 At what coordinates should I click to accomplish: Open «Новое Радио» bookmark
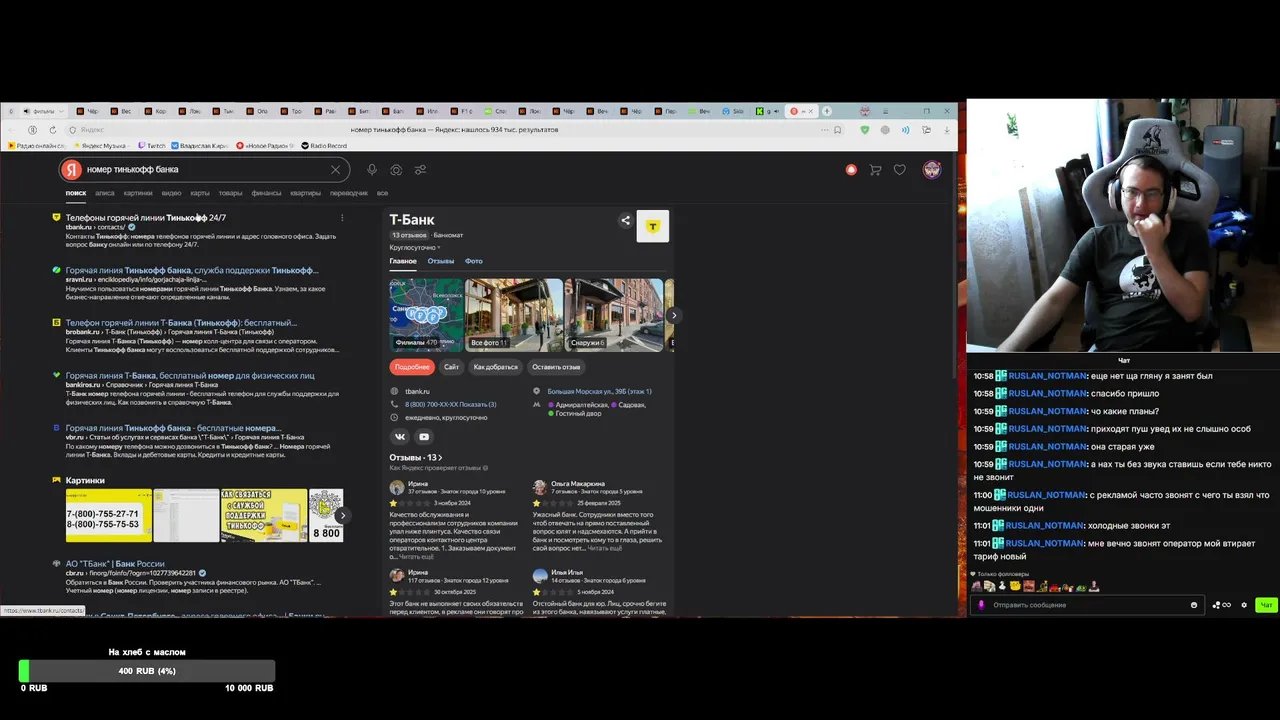264,146
